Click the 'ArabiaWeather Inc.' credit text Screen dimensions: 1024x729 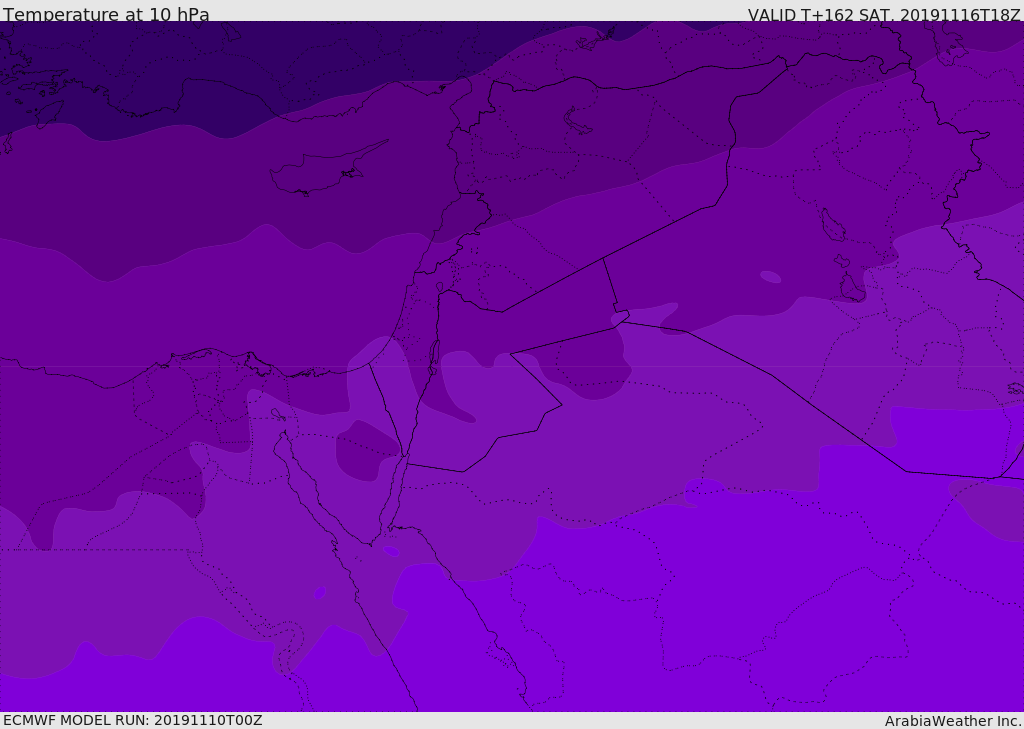click(952, 721)
